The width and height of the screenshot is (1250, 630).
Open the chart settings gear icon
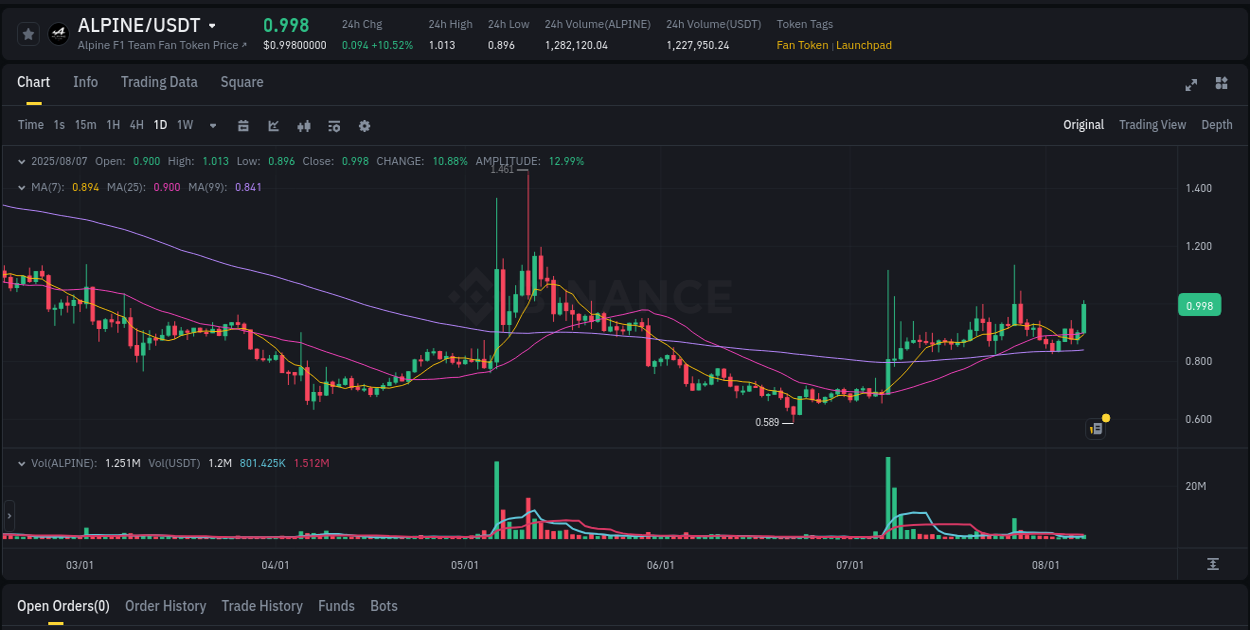[364, 126]
